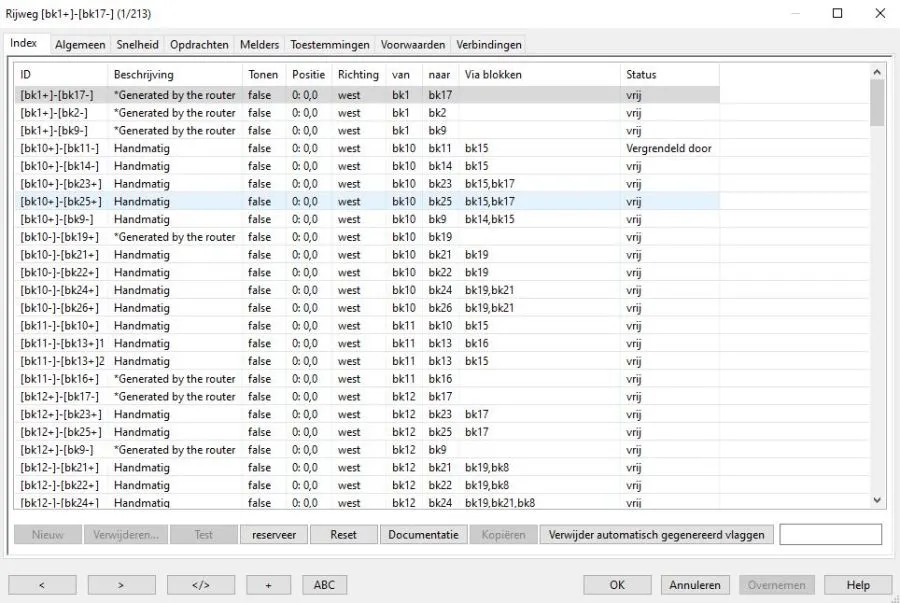The height and width of the screenshot is (603, 900).
Task: Confirm the dialog with OK
Action: [x=617, y=585]
